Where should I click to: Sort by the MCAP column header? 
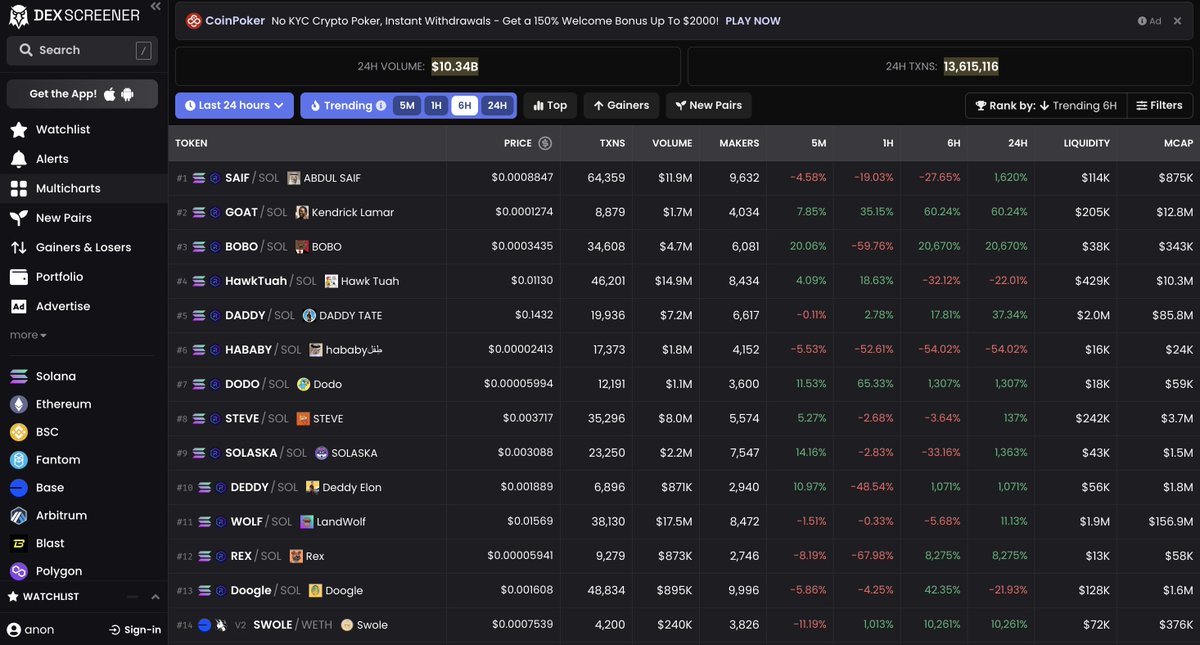(x=1178, y=143)
